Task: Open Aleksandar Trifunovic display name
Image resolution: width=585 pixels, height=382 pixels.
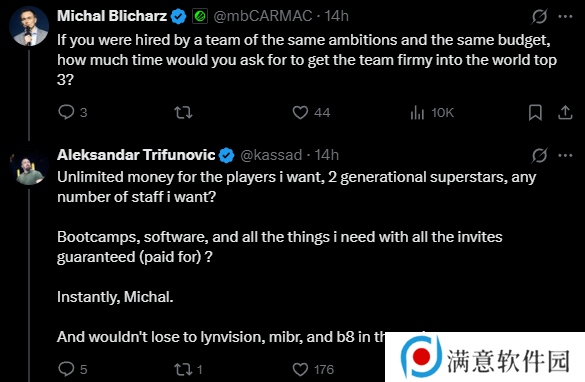Action: (136, 154)
